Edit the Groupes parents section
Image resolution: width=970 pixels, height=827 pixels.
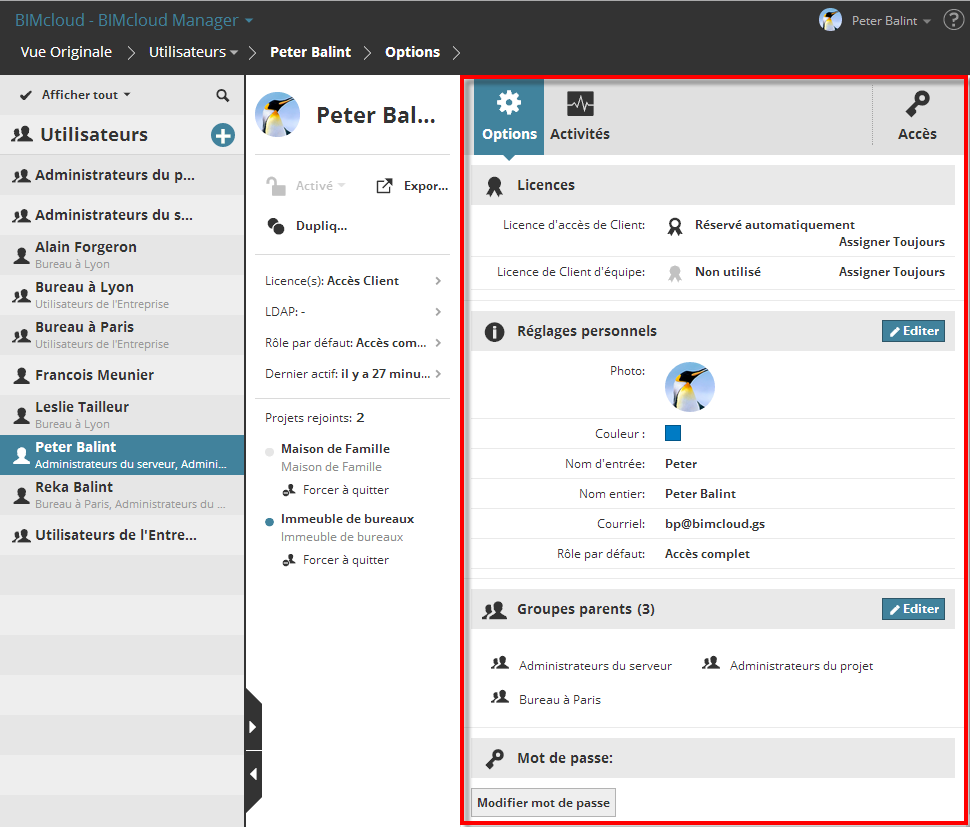coord(913,609)
